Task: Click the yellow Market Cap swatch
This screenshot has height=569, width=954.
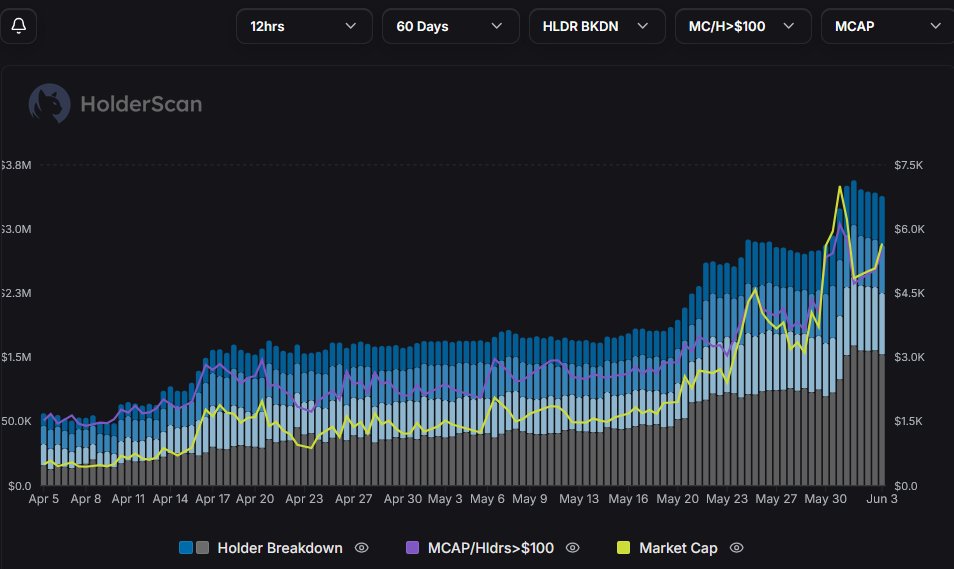Action: click(x=624, y=548)
